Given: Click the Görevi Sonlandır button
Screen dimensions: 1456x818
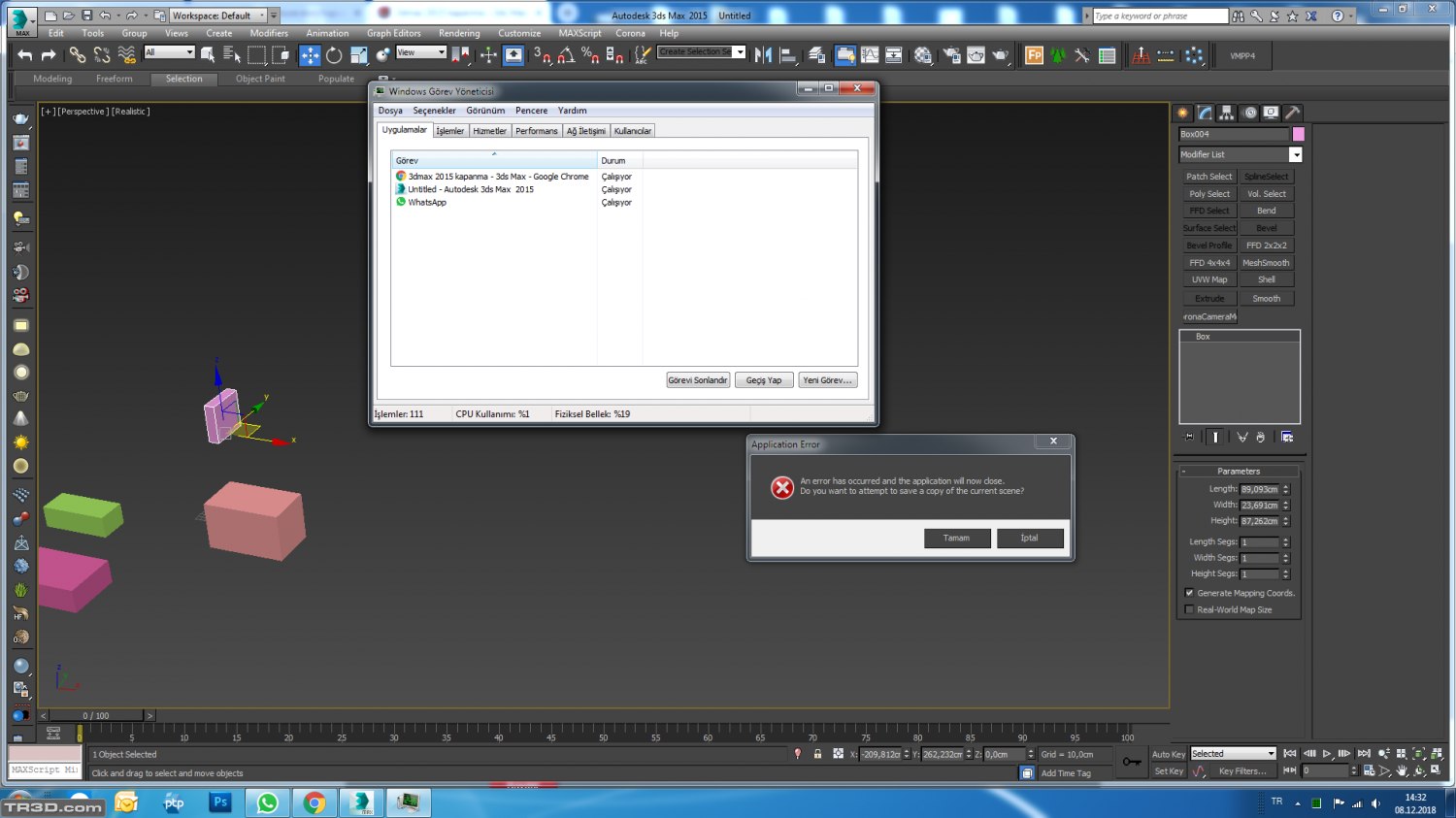Looking at the screenshot, I should [x=697, y=380].
